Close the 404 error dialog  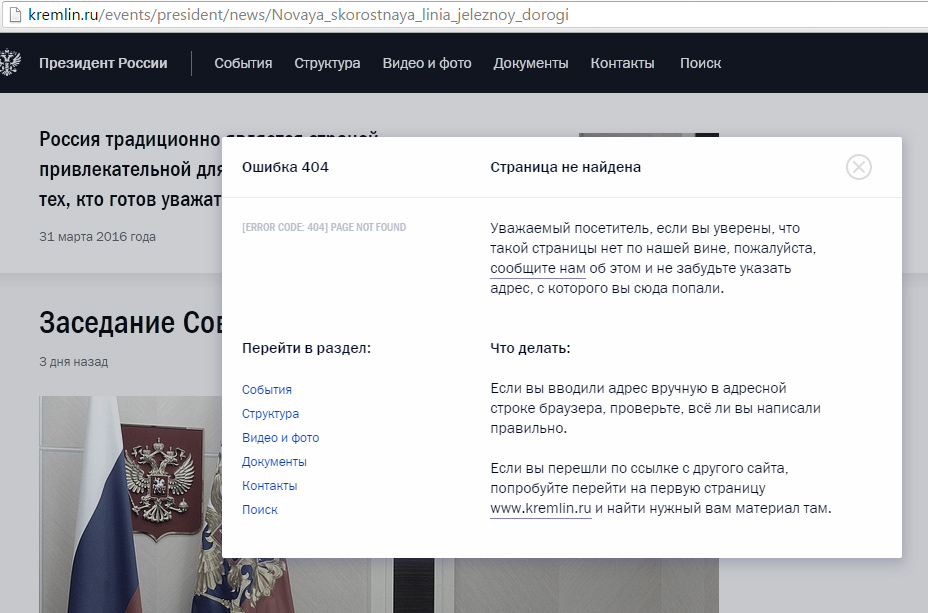point(858,167)
